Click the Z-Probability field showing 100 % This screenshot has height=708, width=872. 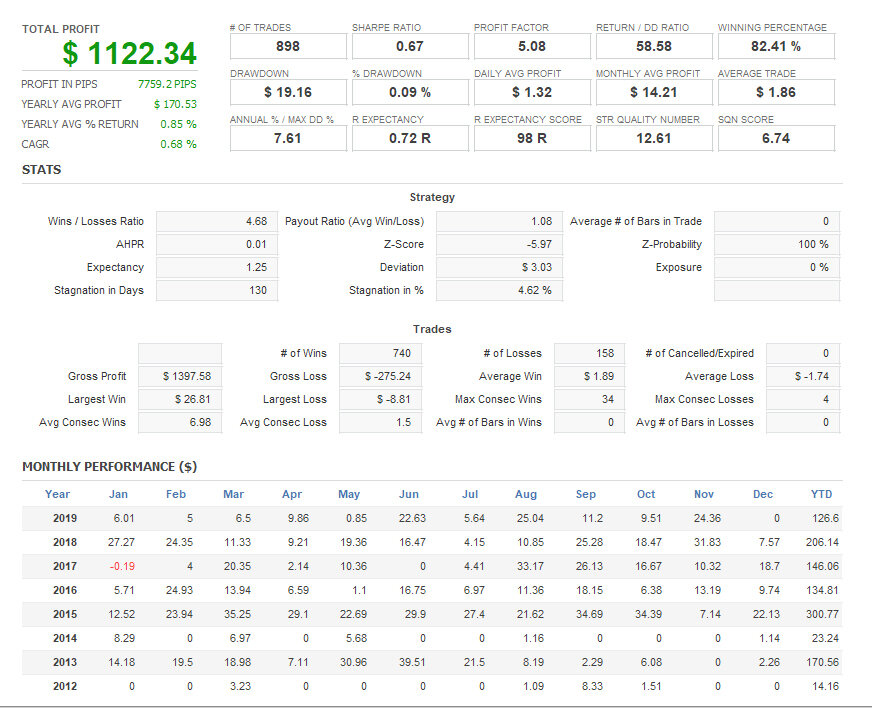coord(777,244)
